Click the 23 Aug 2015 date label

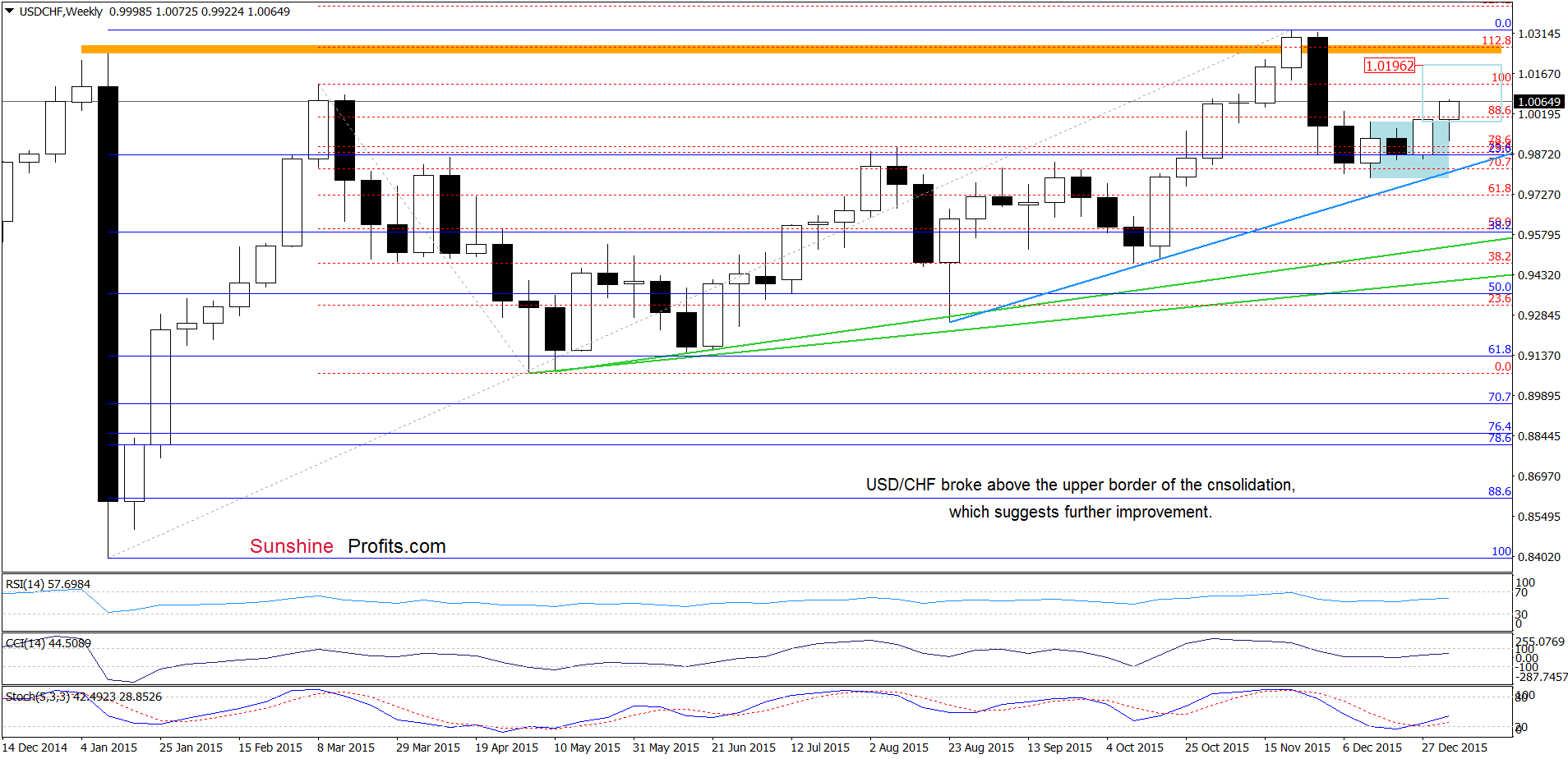pyautogui.click(x=981, y=747)
